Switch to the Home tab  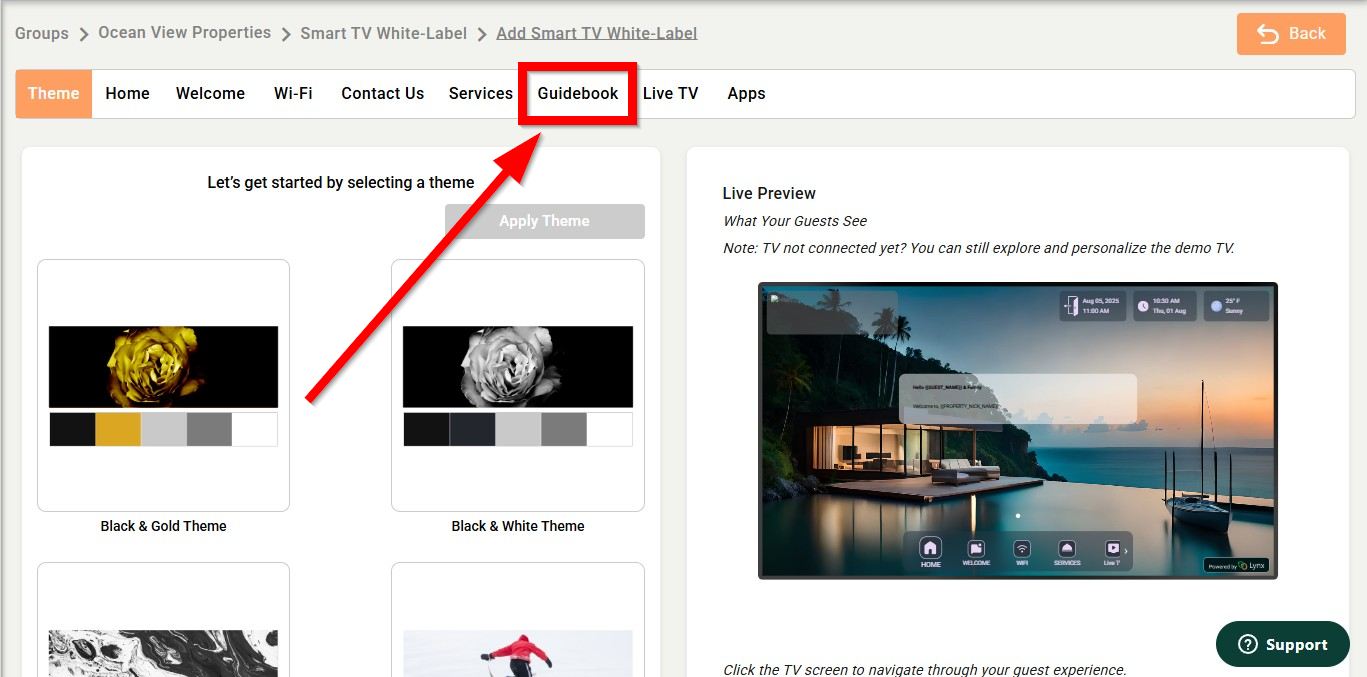tap(127, 94)
